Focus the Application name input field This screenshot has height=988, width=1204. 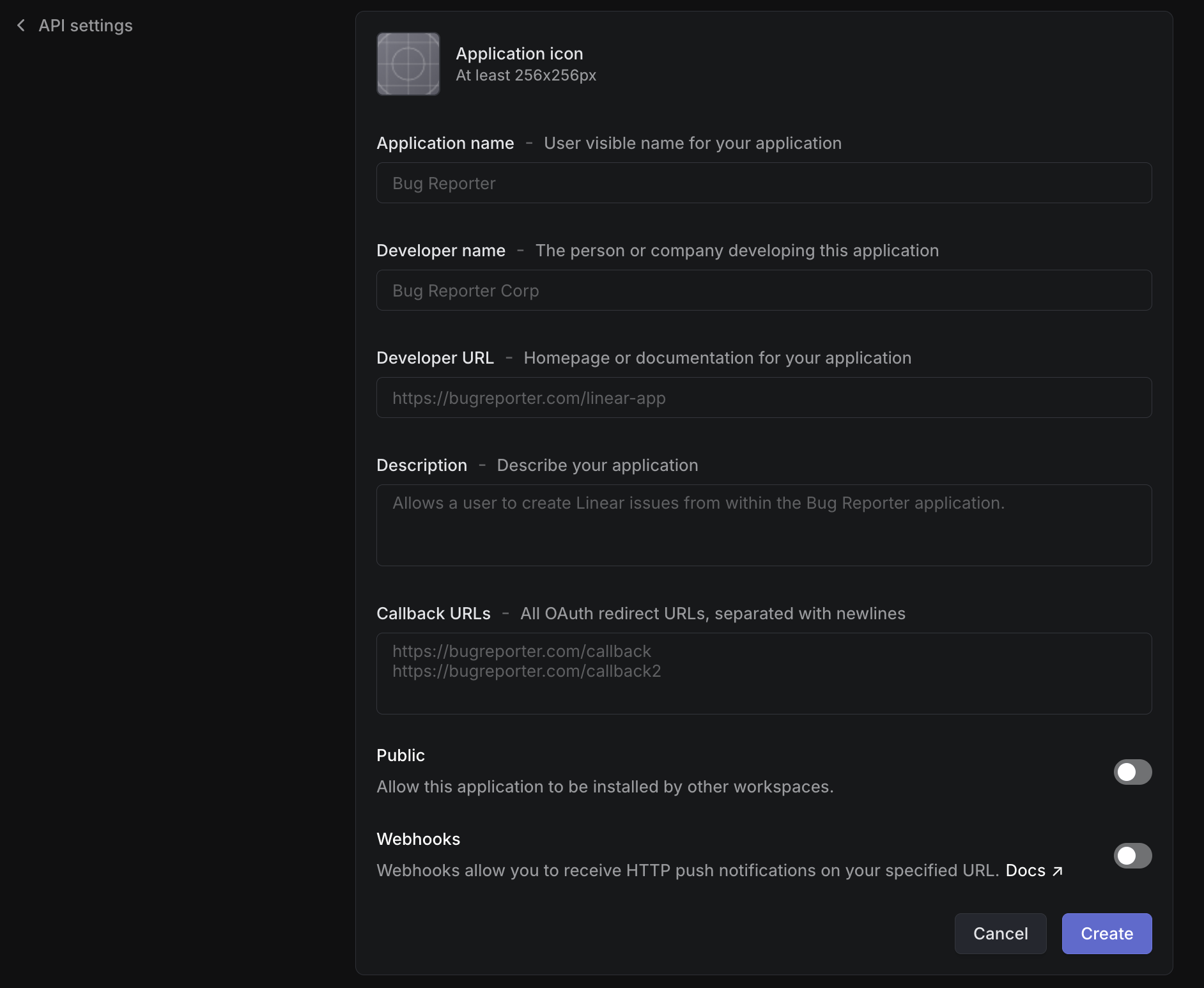pos(764,183)
